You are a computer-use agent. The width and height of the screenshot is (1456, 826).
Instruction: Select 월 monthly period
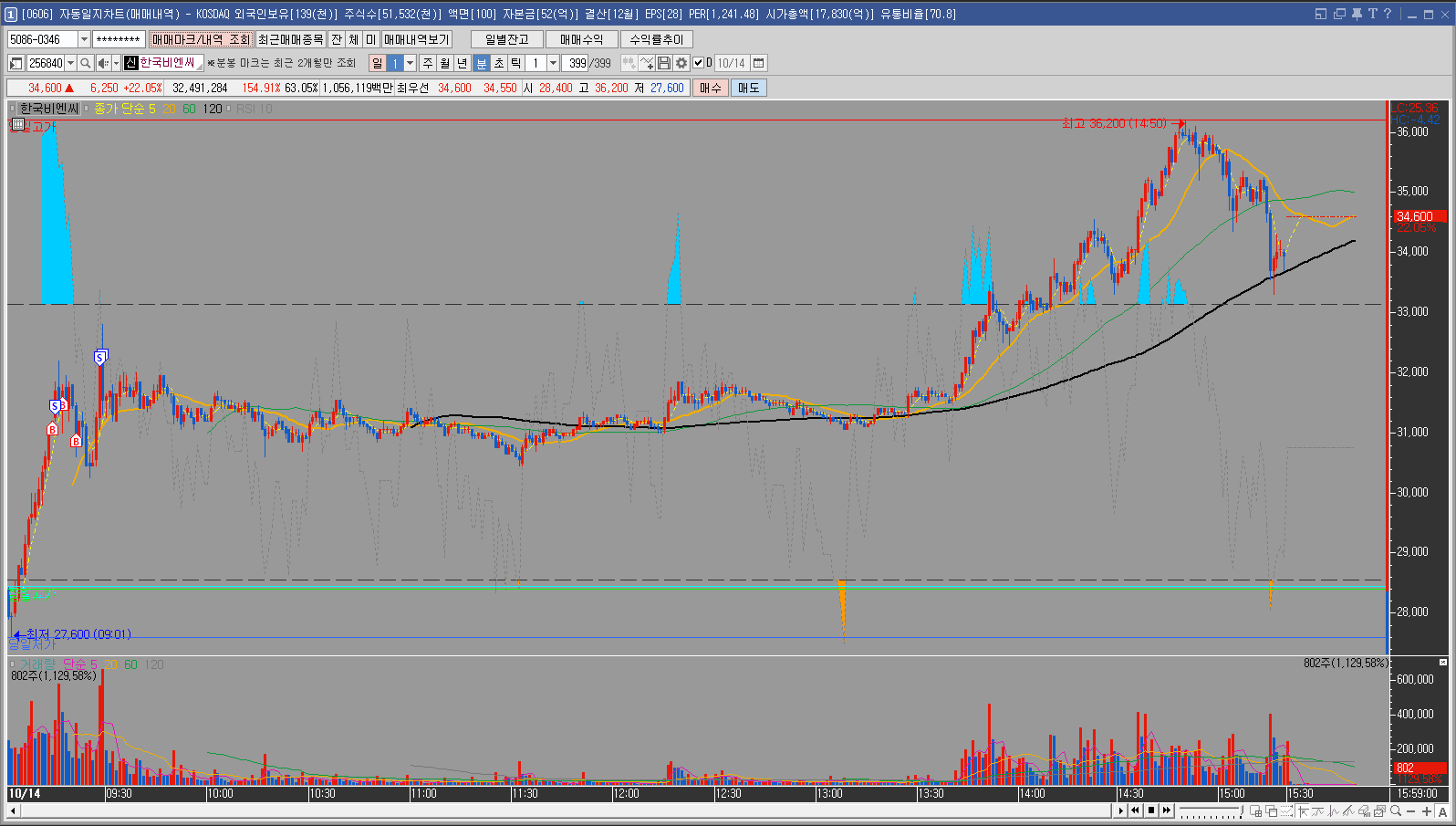click(x=445, y=63)
